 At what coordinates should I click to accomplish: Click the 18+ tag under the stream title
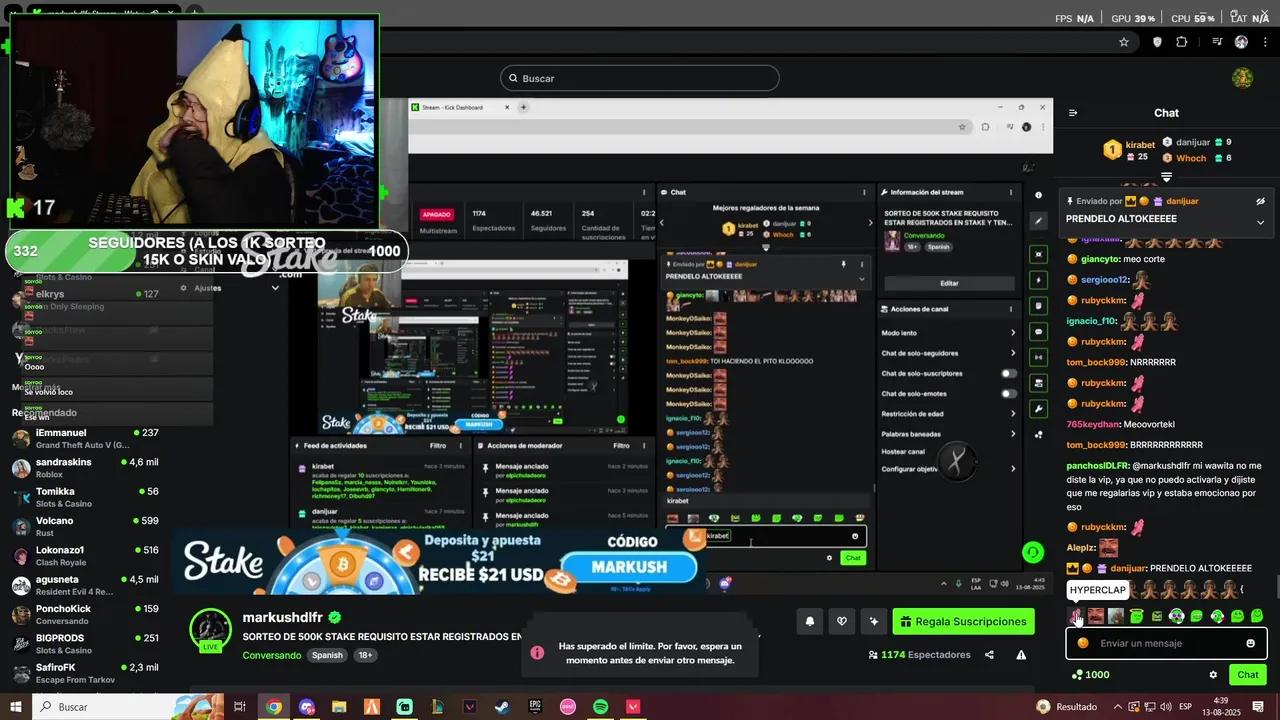(365, 656)
